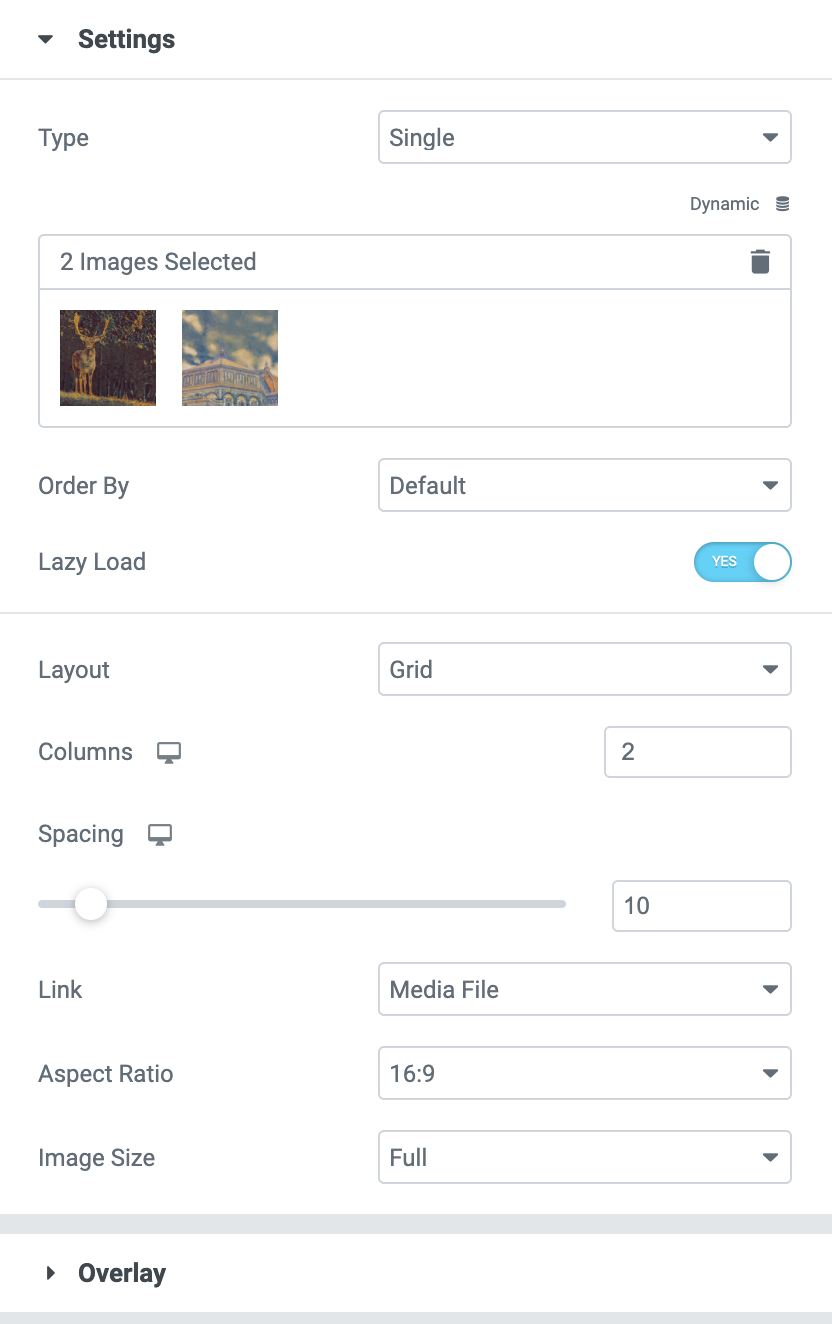
Task: Click the Columns number input field
Action: tap(697, 752)
